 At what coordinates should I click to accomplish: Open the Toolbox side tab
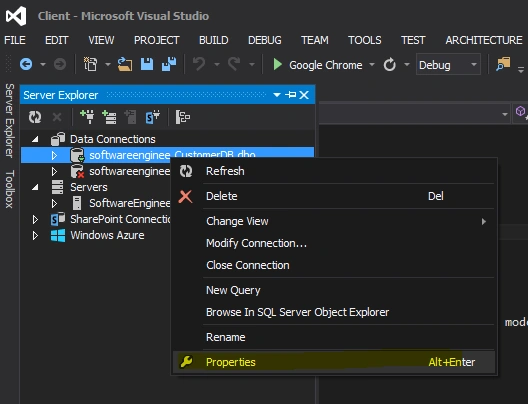[9, 189]
